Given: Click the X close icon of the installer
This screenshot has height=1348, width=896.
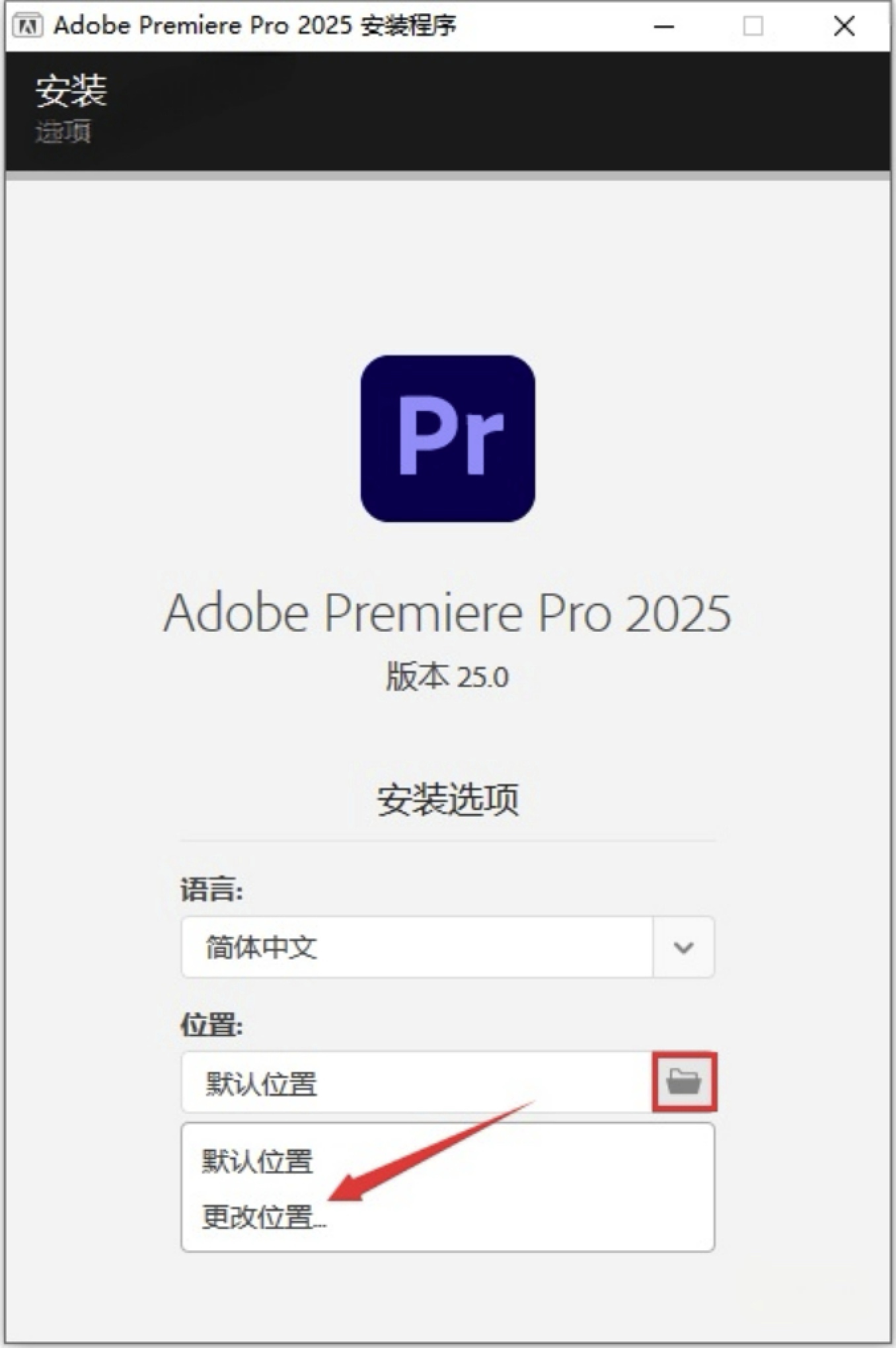Looking at the screenshot, I should [843, 26].
